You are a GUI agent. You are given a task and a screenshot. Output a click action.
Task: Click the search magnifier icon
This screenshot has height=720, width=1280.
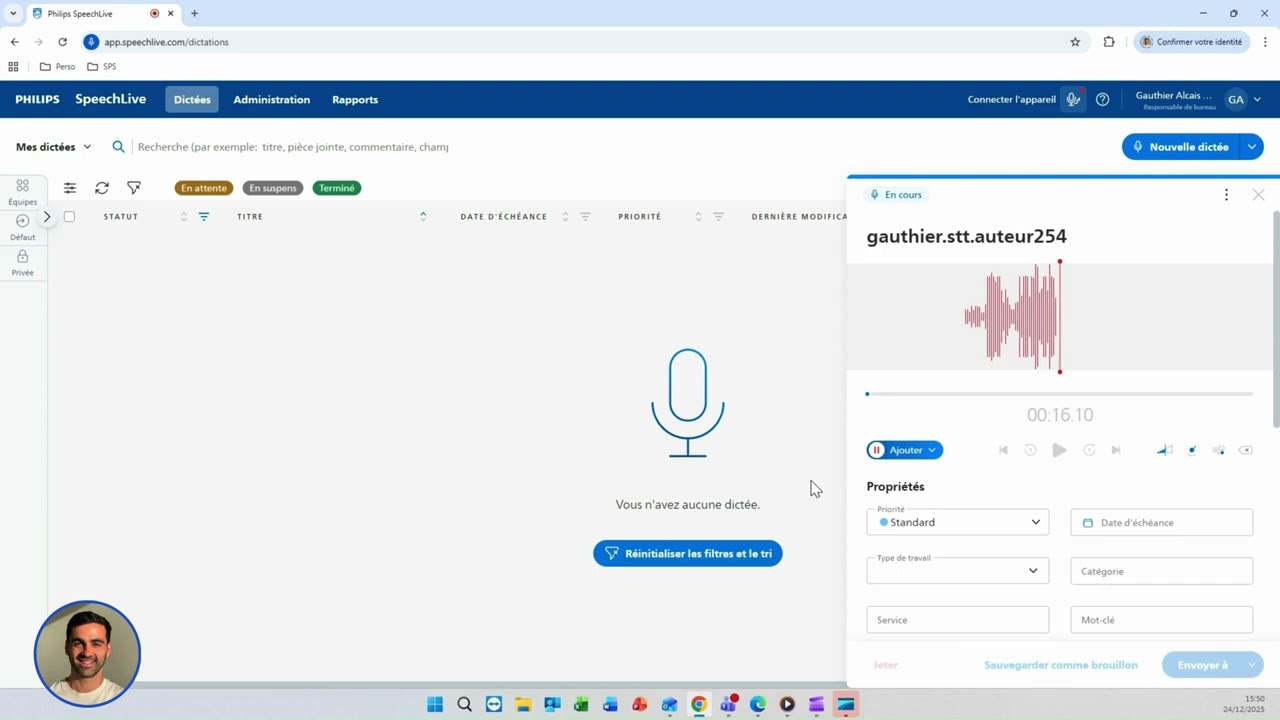pyautogui.click(x=118, y=147)
